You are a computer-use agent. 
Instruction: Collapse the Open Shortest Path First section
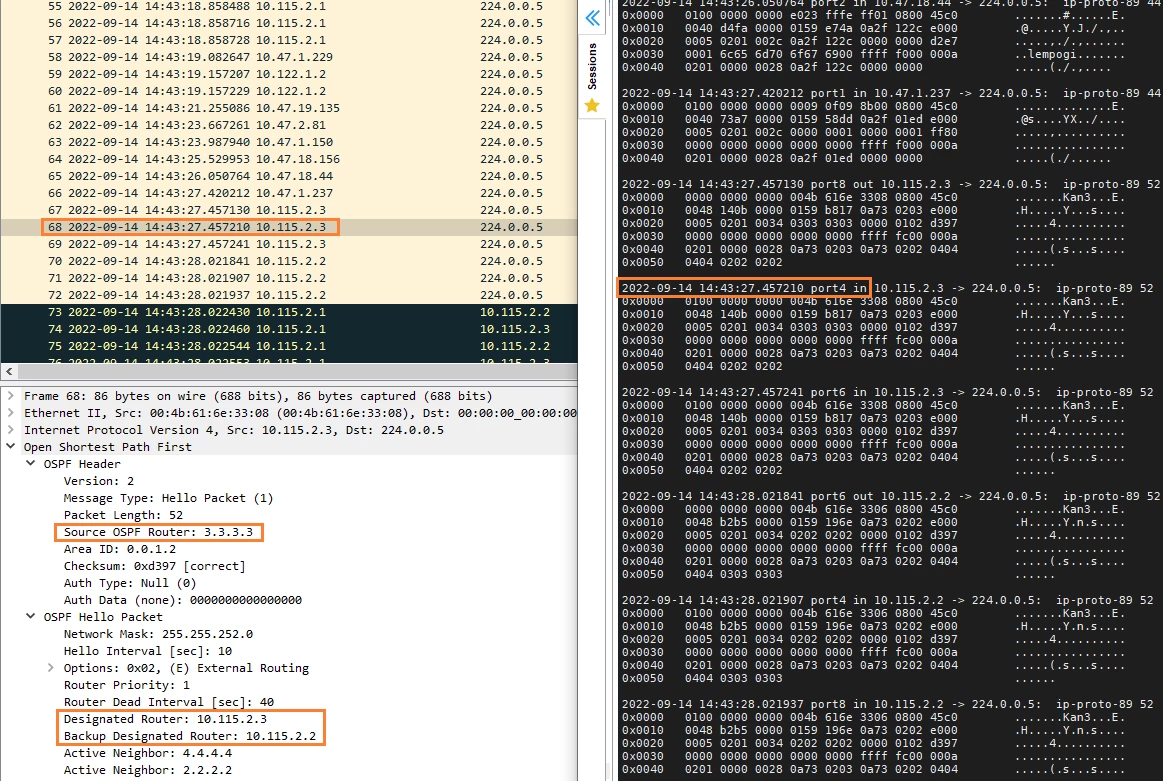pyautogui.click(x=10, y=447)
